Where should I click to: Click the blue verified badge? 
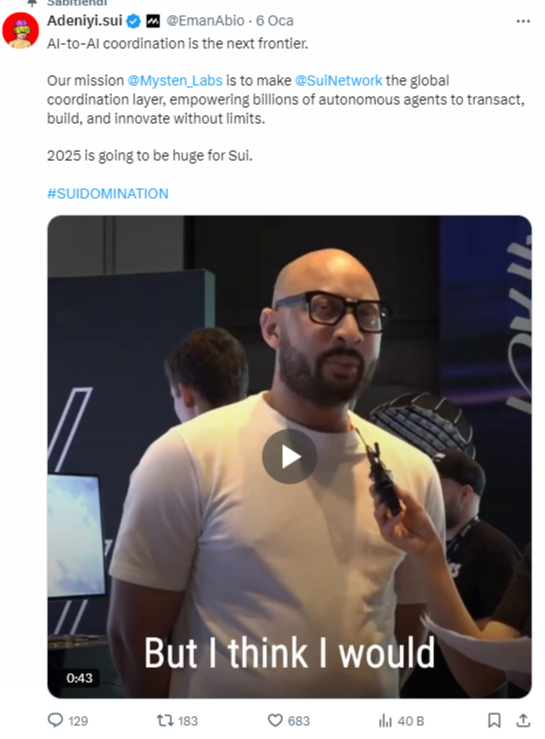(134, 21)
